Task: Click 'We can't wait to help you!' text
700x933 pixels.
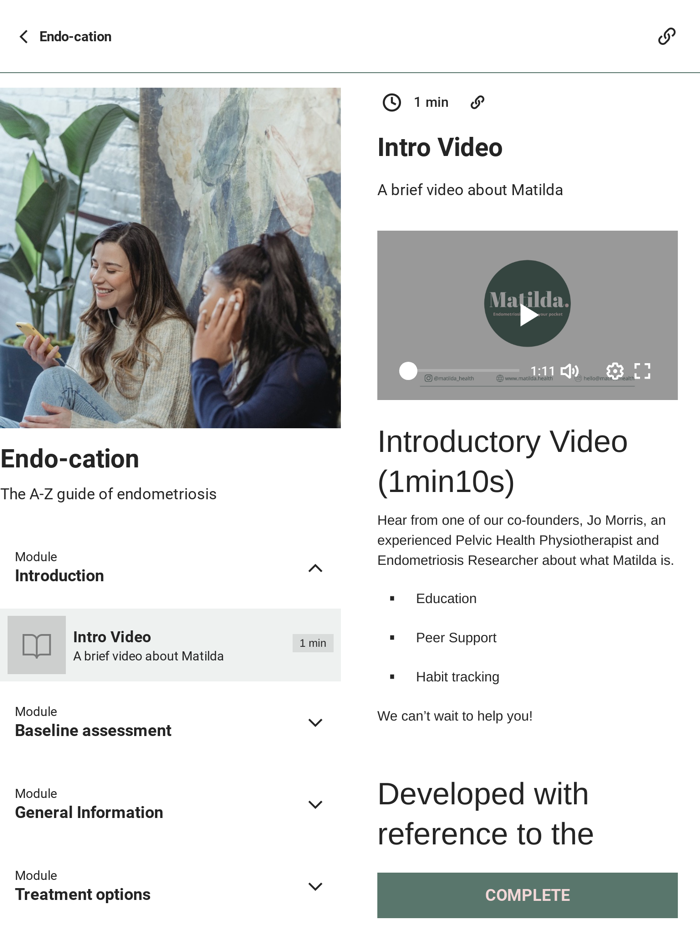Action: (455, 716)
